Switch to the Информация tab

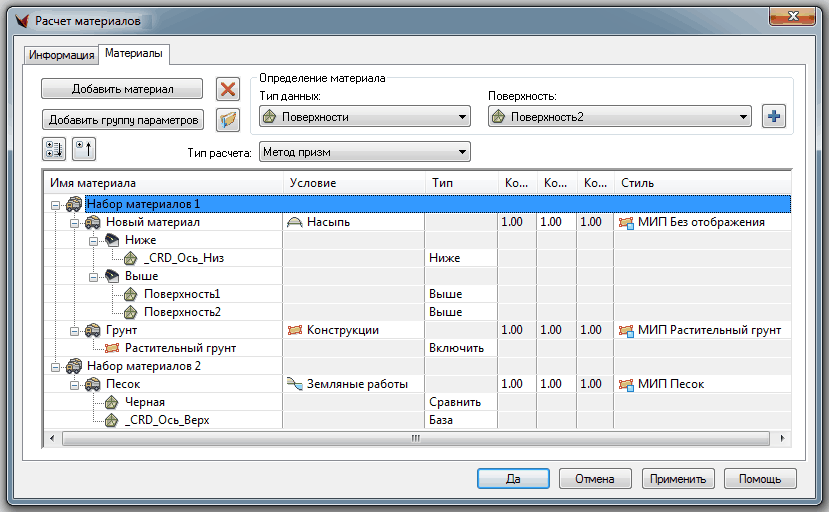pyautogui.click(x=61, y=55)
